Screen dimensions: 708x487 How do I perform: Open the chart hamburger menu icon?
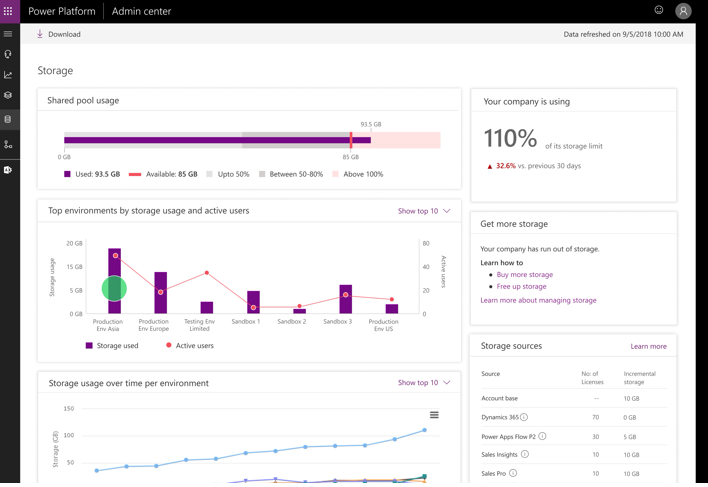point(434,415)
